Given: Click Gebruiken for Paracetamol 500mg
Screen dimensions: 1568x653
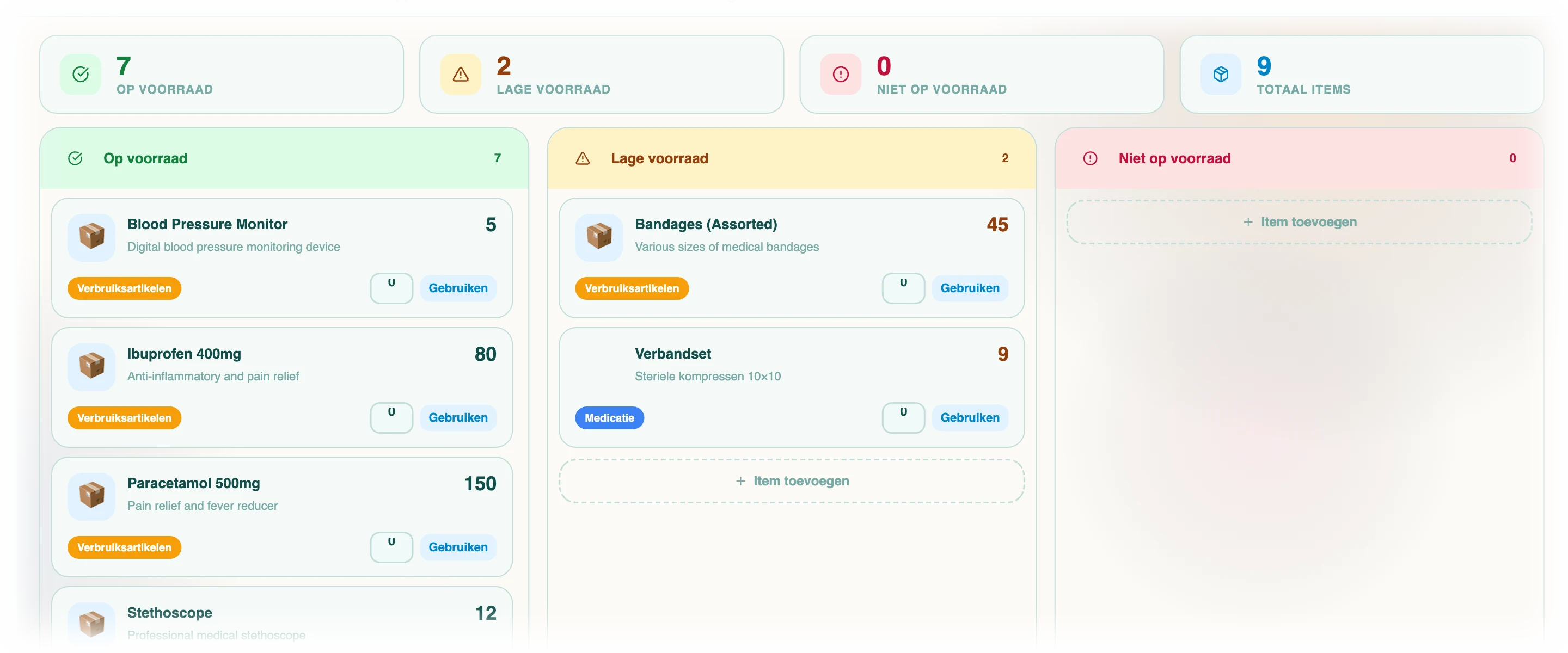Looking at the screenshot, I should pos(458,547).
